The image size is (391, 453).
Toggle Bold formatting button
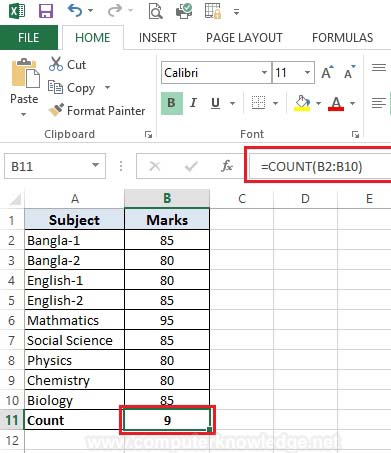coord(172,103)
